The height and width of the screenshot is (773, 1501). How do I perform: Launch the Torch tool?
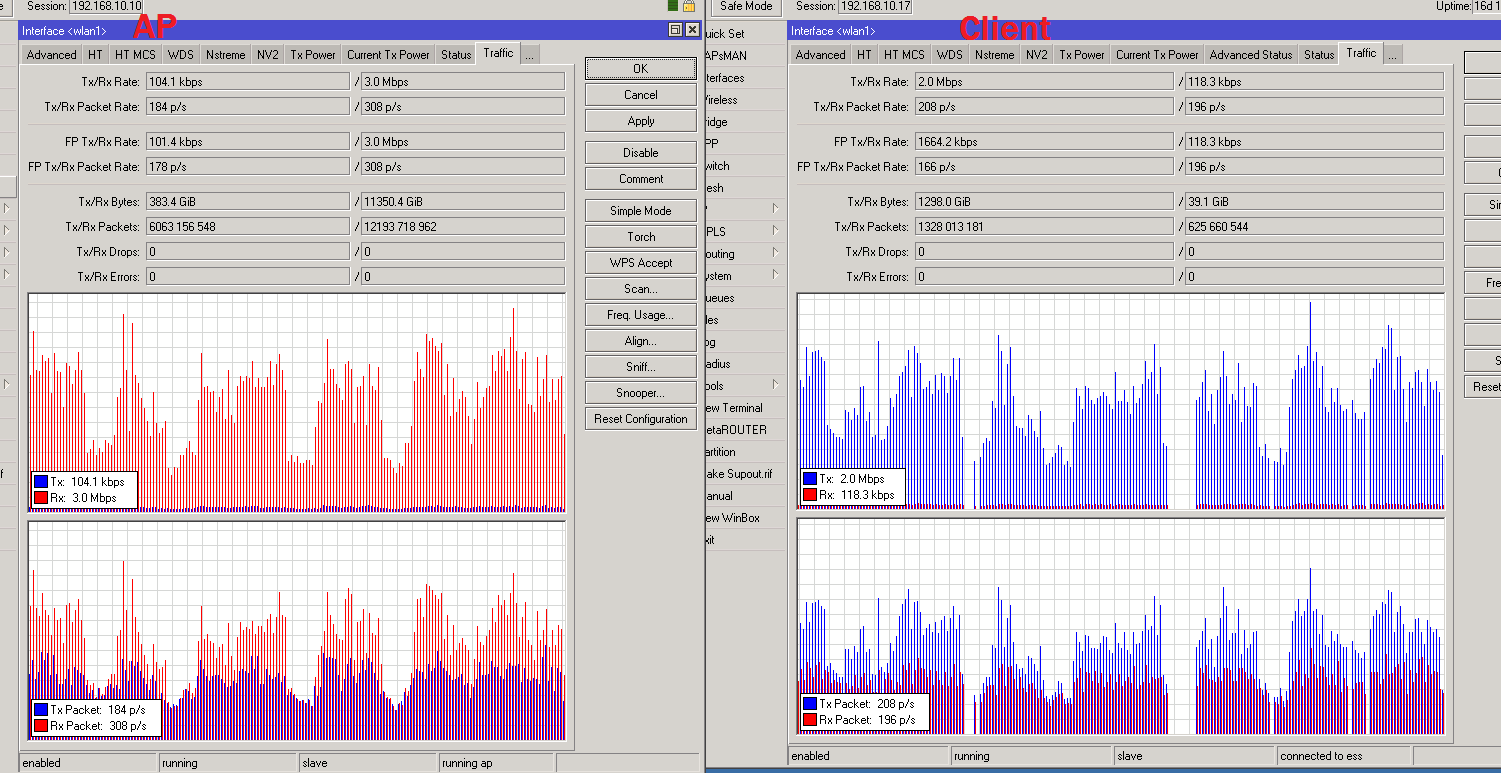641,237
